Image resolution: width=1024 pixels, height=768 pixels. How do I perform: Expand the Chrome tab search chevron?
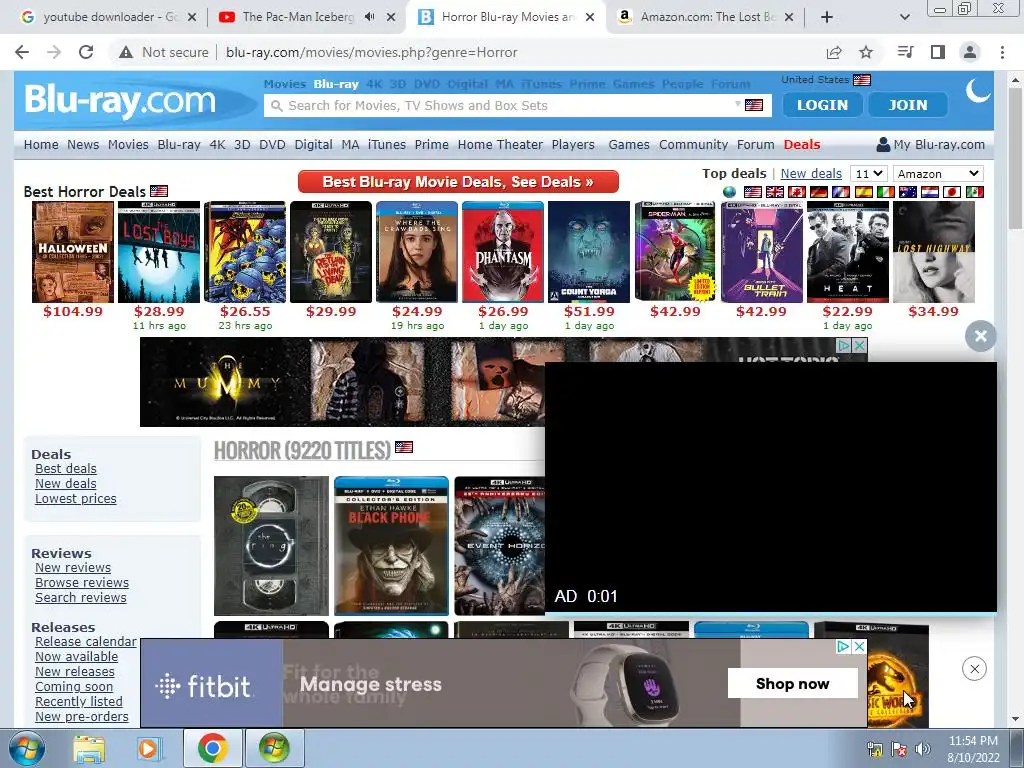click(x=904, y=17)
